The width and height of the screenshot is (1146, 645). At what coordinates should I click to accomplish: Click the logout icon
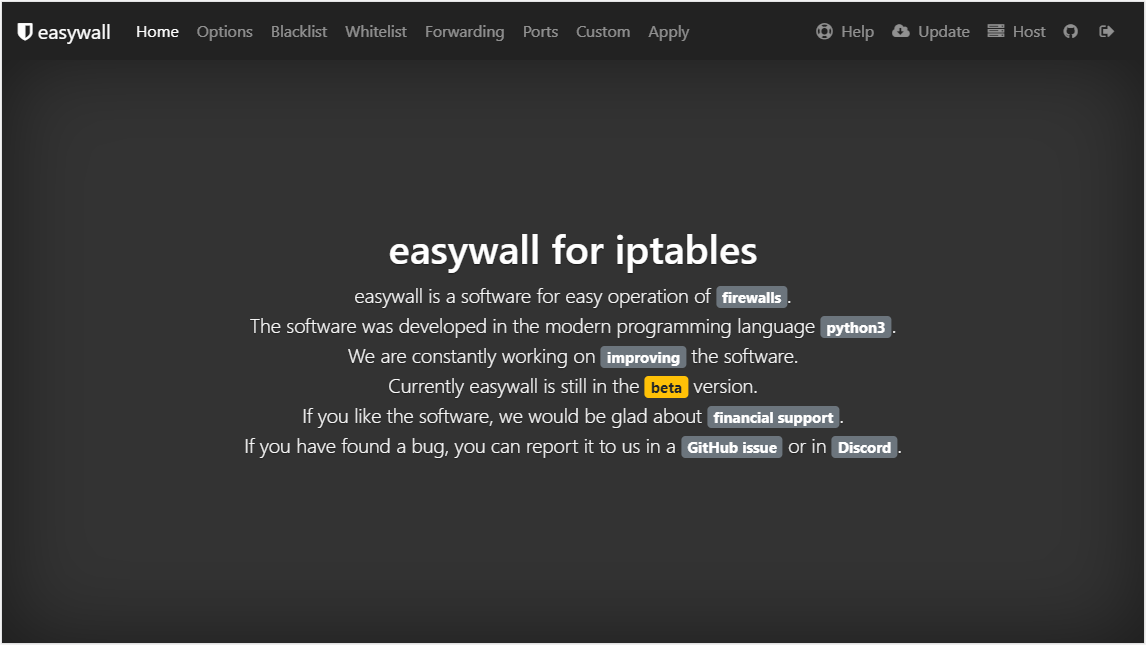(1107, 31)
